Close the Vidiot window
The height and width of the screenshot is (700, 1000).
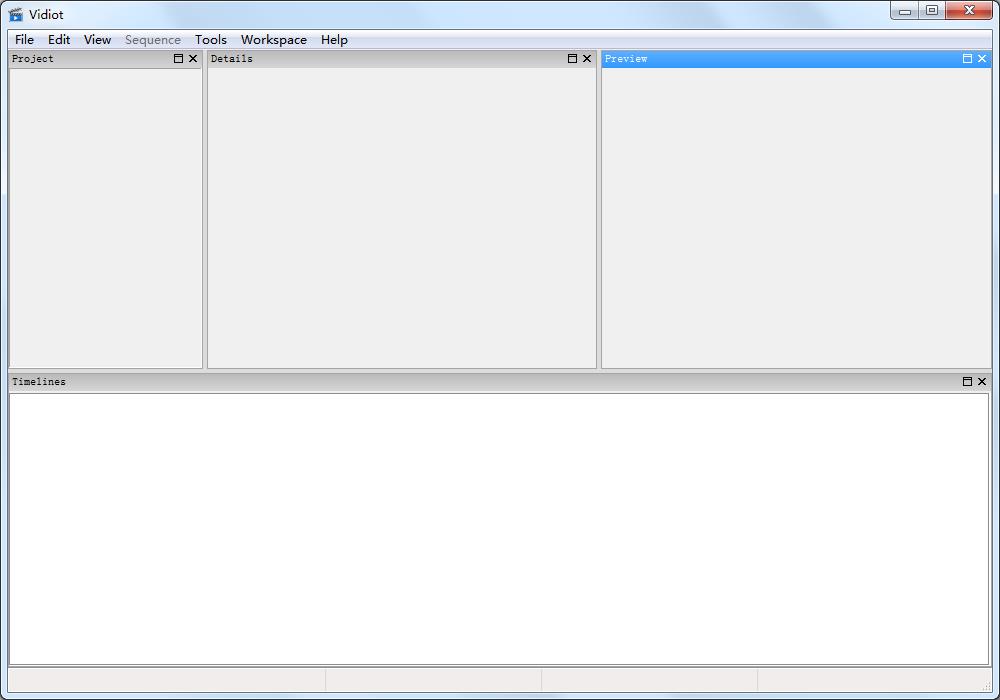click(x=969, y=10)
